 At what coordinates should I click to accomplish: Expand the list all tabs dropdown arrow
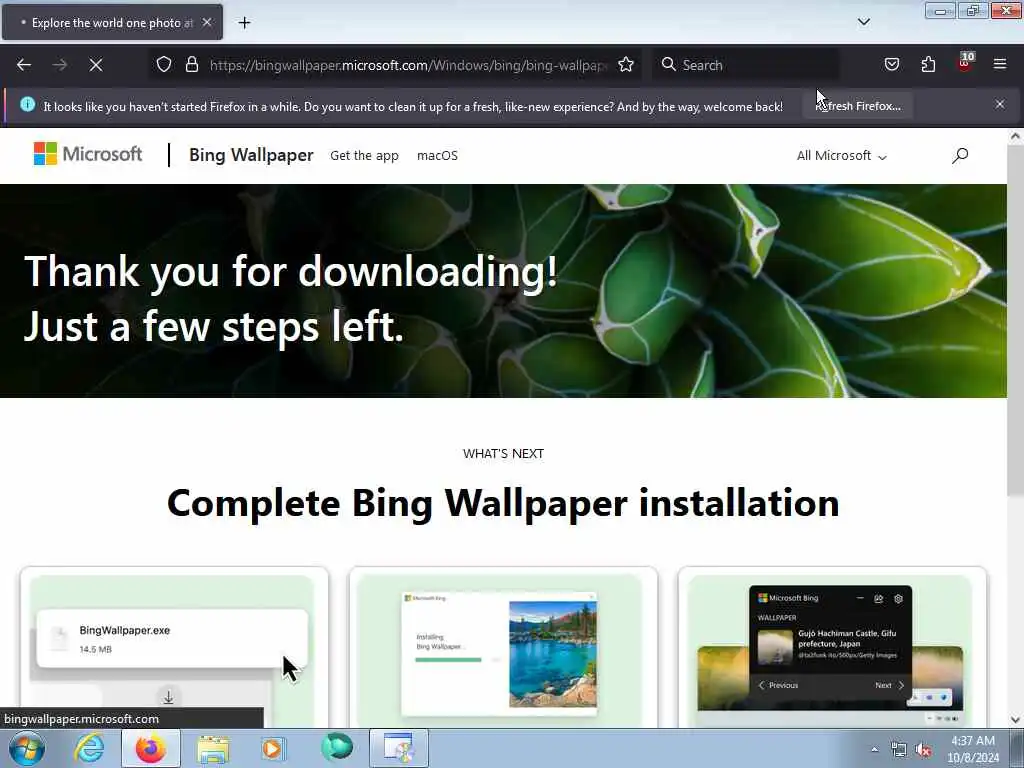point(863,22)
